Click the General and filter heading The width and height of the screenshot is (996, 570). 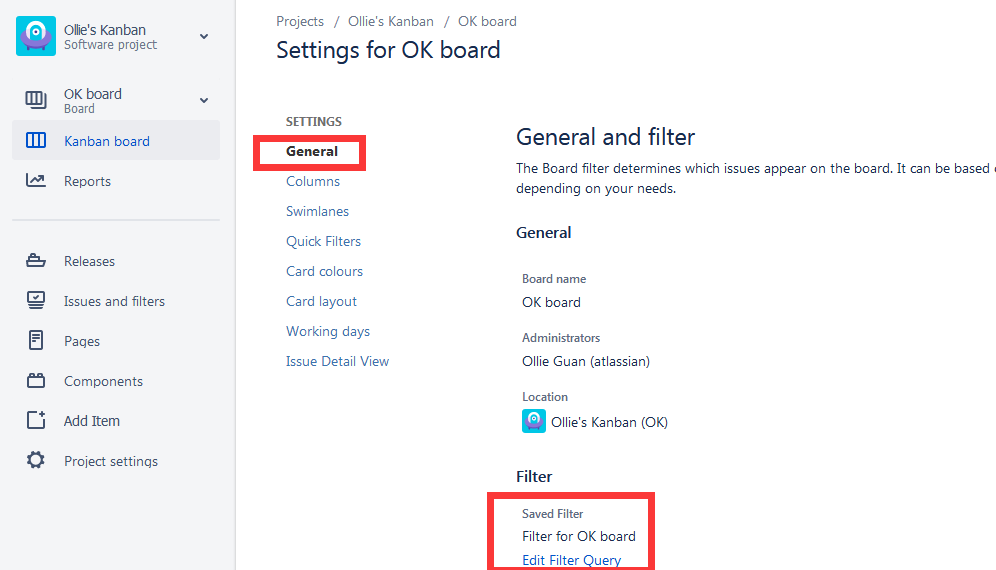point(605,137)
